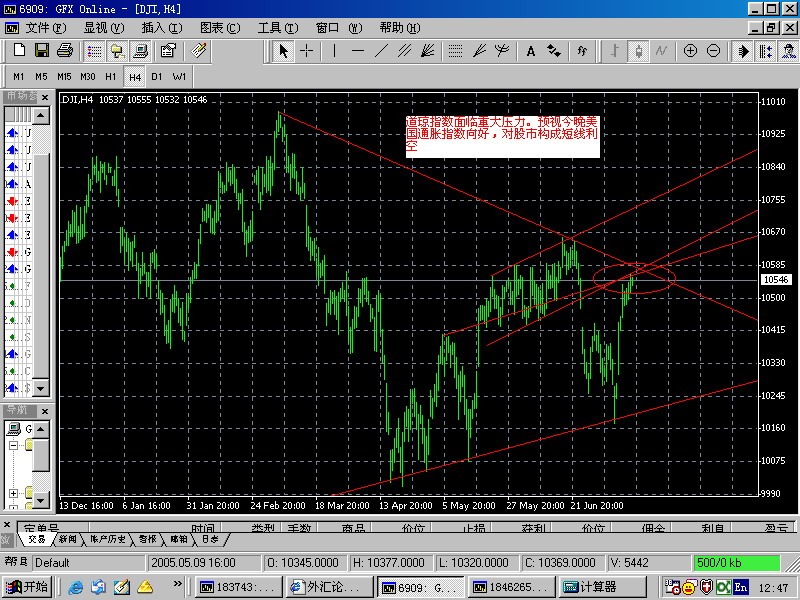Select the arrow Cursor tool
800x600 pixels.
point(284,51)
